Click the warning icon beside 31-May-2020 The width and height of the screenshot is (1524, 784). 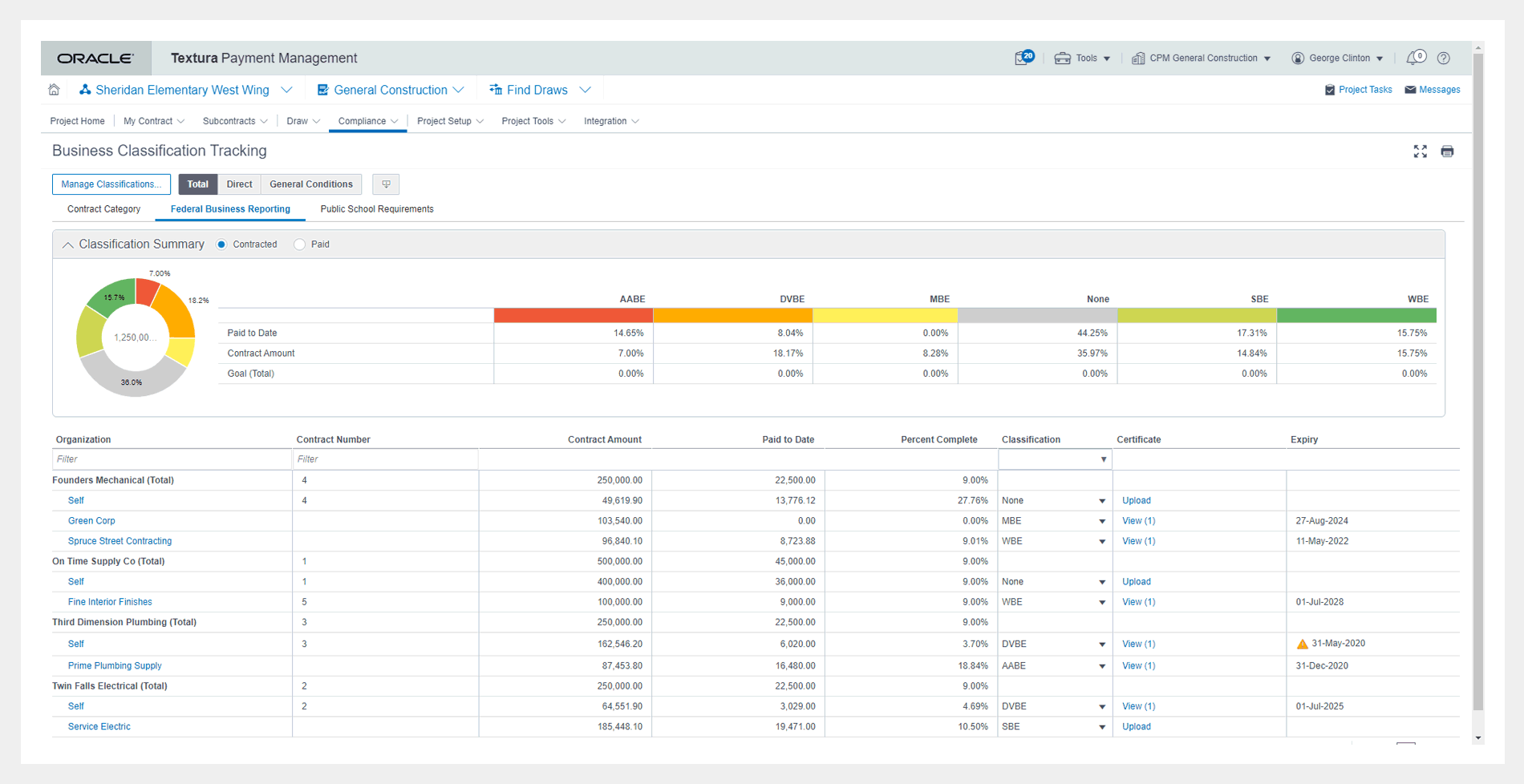click(1302, 644)
